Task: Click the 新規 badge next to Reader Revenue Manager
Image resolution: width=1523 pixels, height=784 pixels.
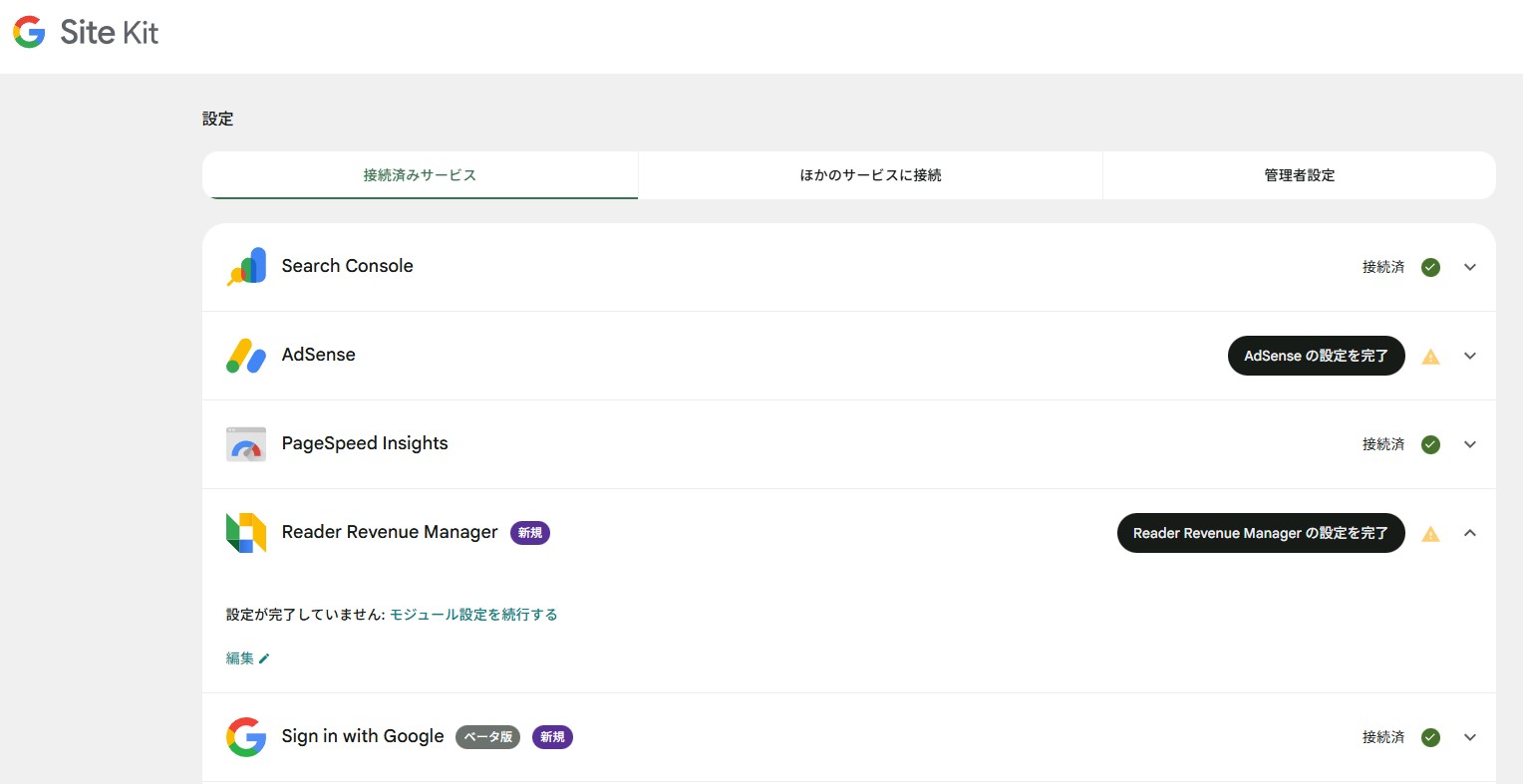Action: pos(529,533)
